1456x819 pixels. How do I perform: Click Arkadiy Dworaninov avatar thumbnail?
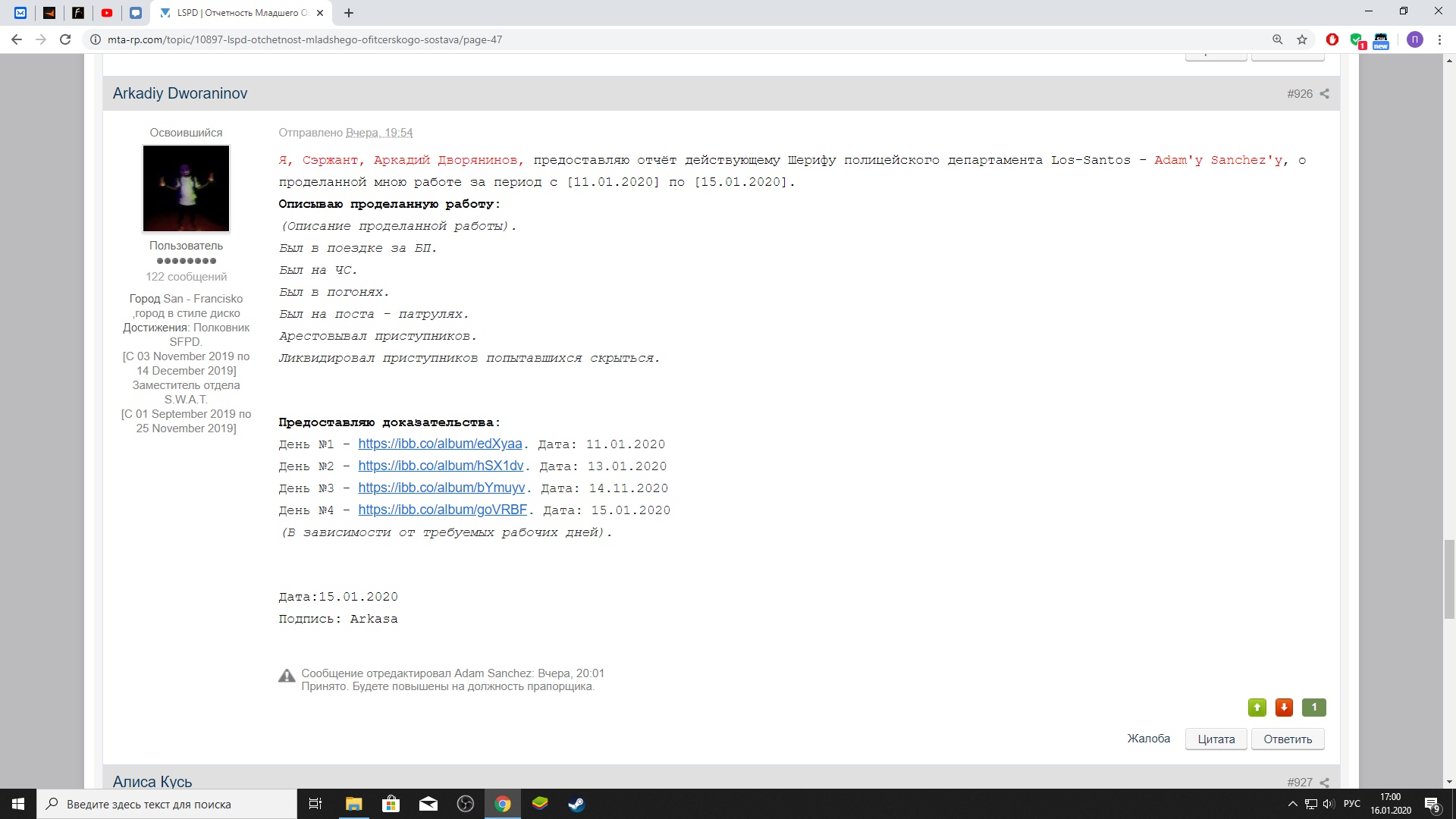pyautogui.click(x=186, y=188)
